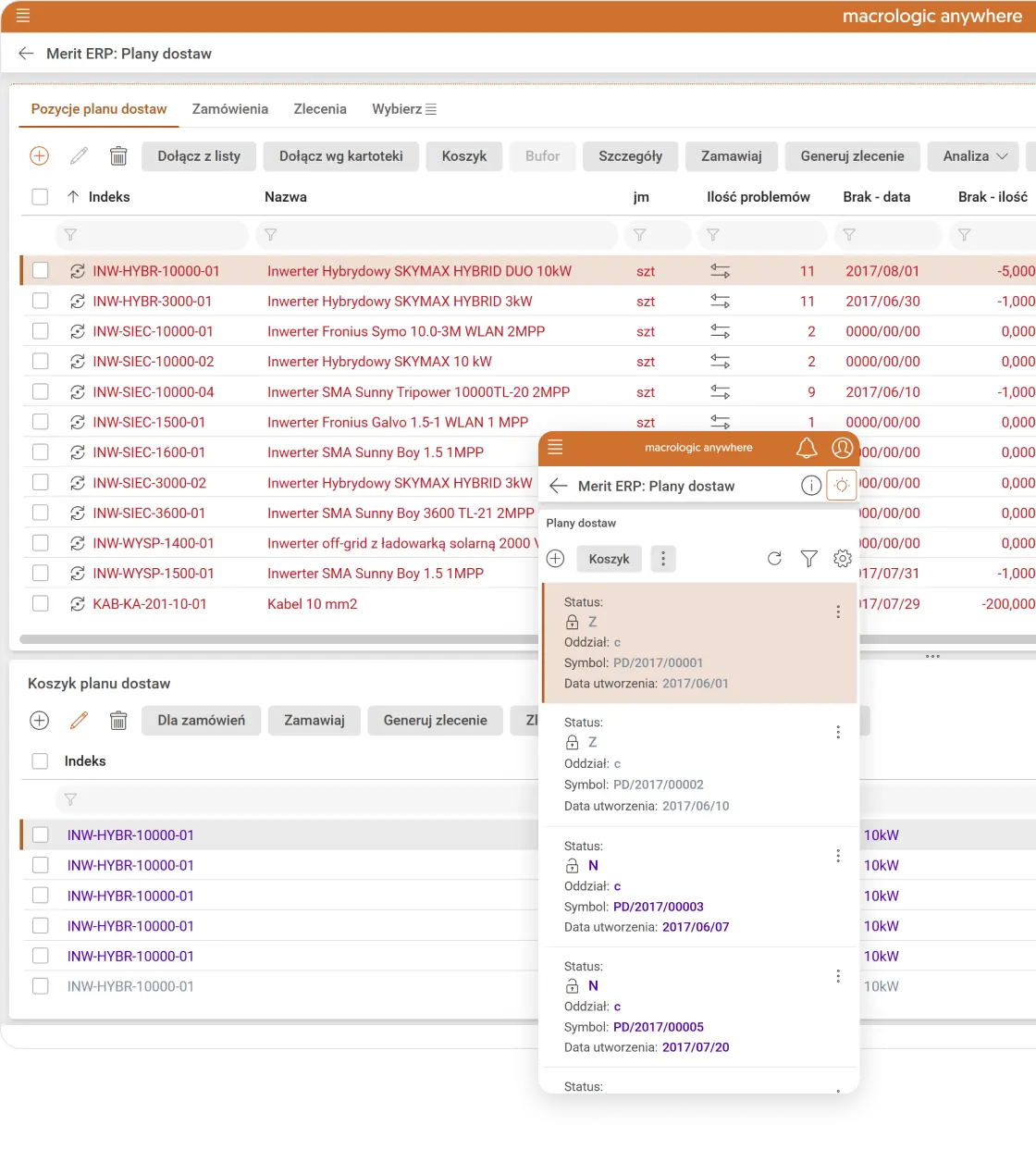The width and height of the screenshot is (1036, 1162).
Task: Click the orange add icon above Indeks column
Action: point(39,156)
